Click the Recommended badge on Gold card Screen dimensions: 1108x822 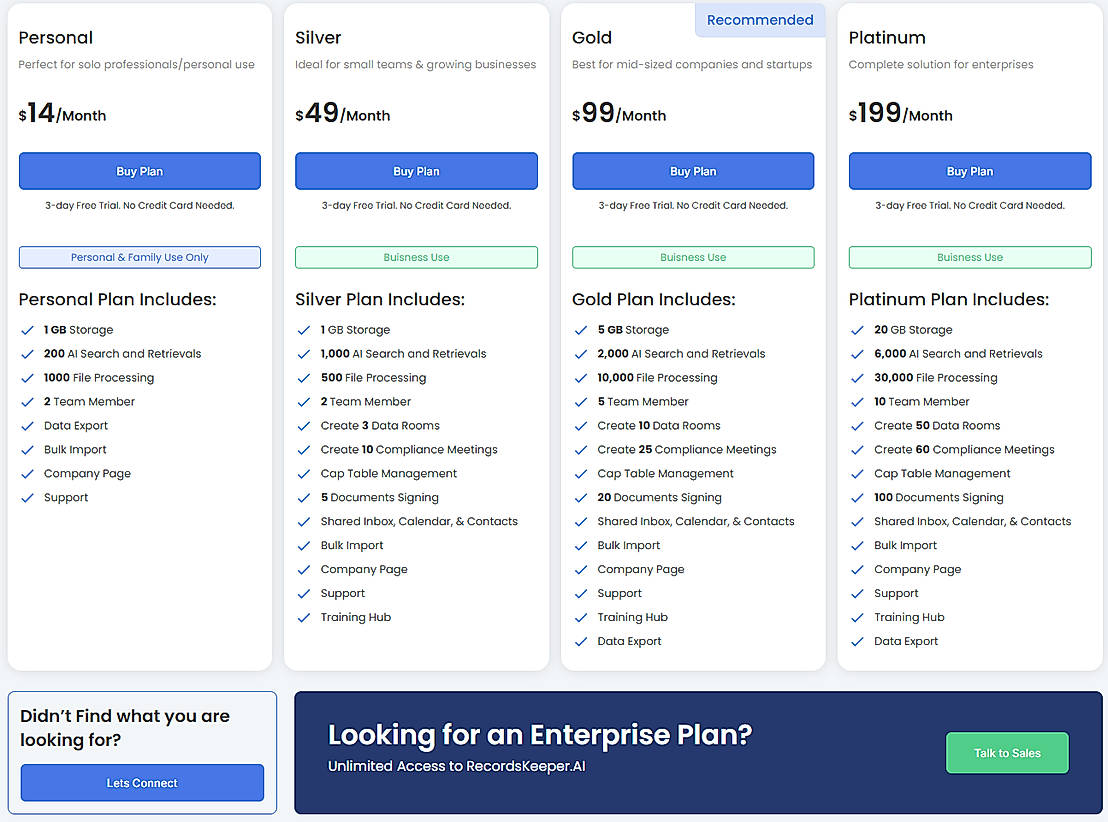point(760,20)
